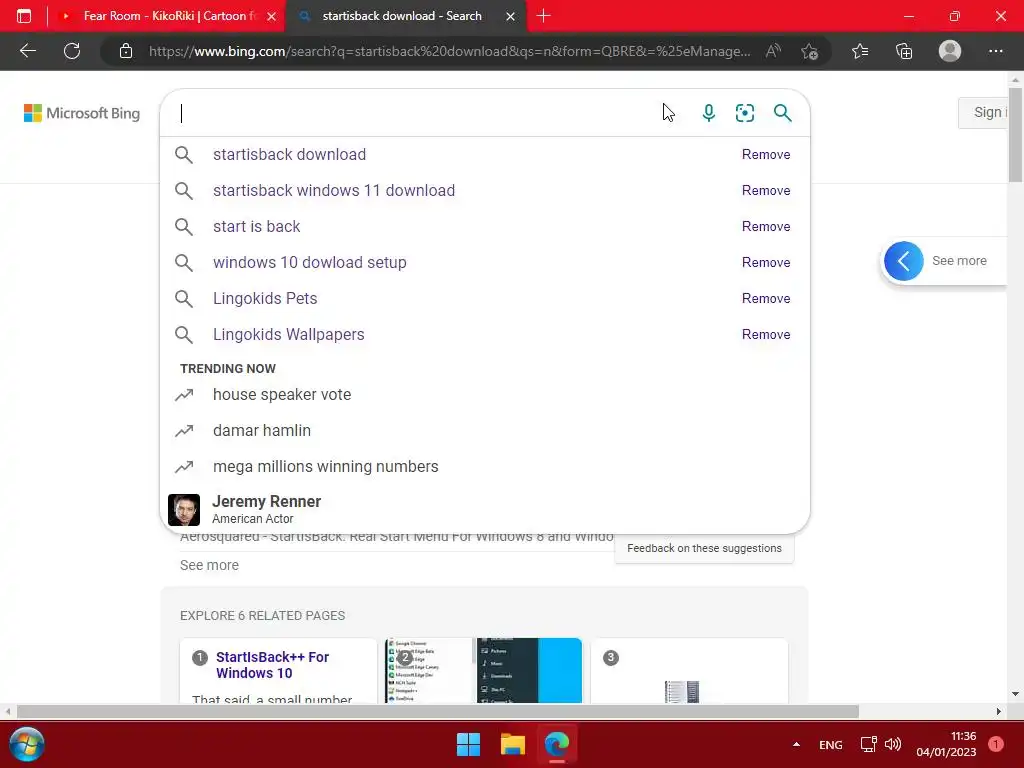This screenshot has width=1024, height=768.
Task: Add this page to favorites star
Action: [x=810, y=51]
